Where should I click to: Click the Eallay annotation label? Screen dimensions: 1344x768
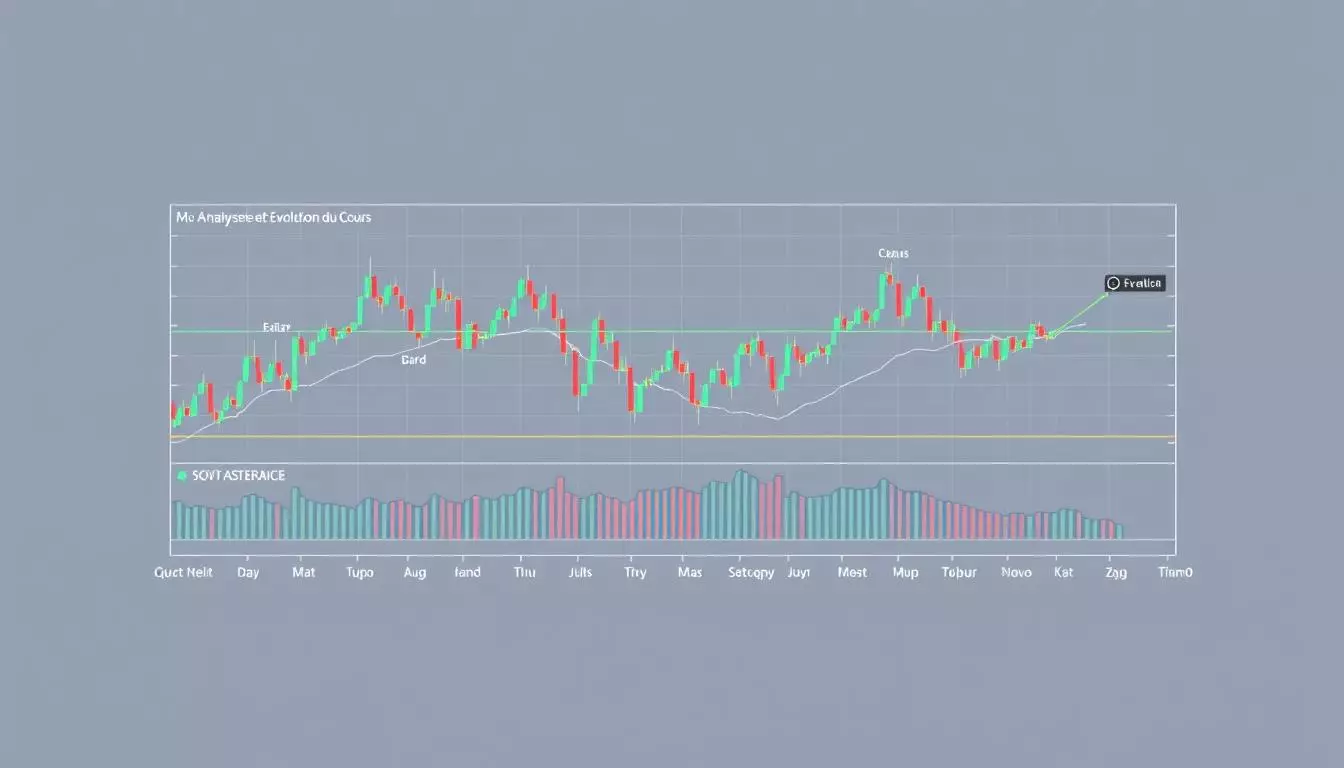tap(277, 327)
